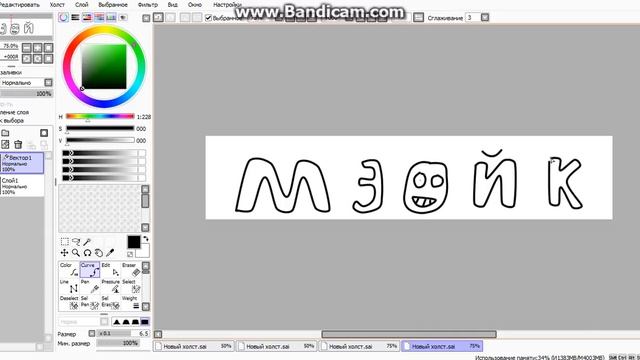Select the eyedropper tool
This screenshot has height=360, width=640.
[110, 253]
